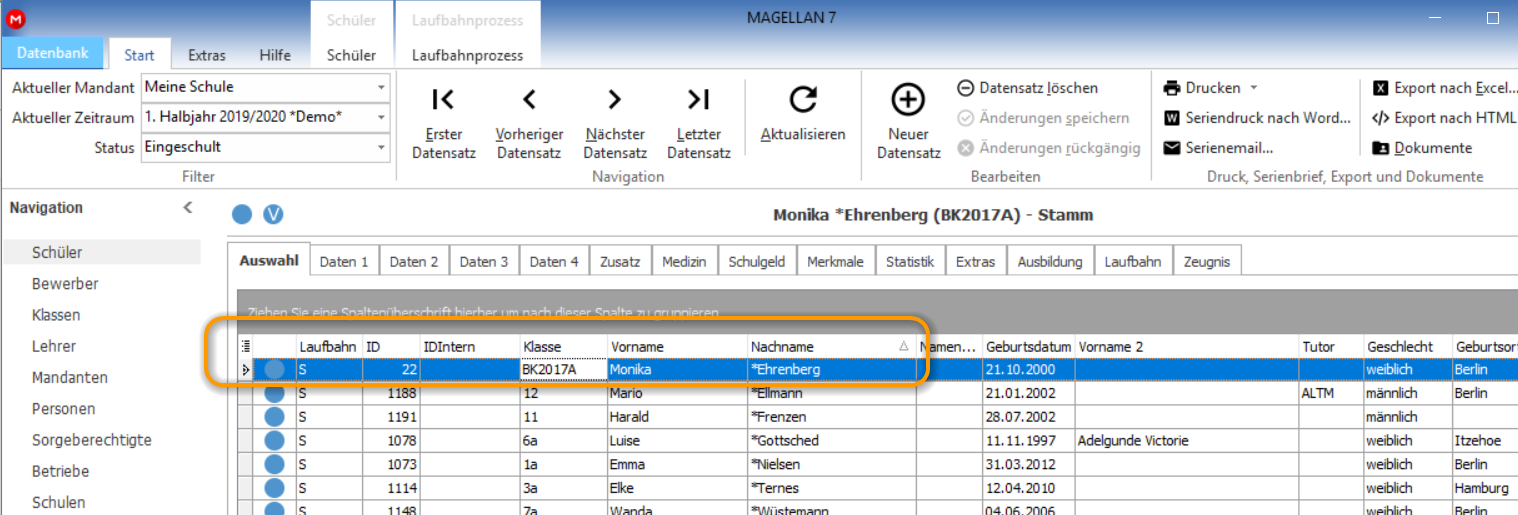The height and width of the screenshot is (515, 1518).
Task: Open the Laufbahn data tab
Action: coord(1133,262)
